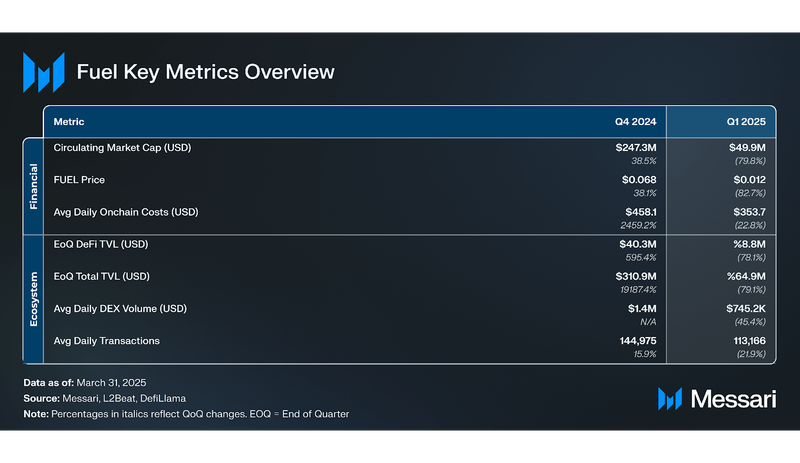Screen dimensions: 800x463
Task: Click the Source line listing Messari, L2Beat, DefiLlama
Action: click(x=104, y=398)
